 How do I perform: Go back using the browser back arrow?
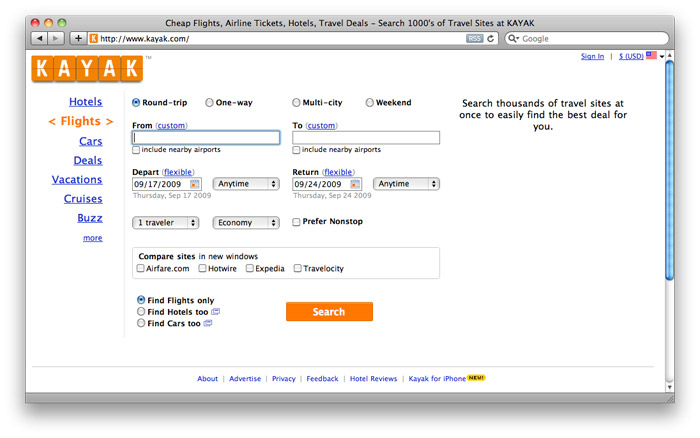pyautogui.click(x=40, y=38)
